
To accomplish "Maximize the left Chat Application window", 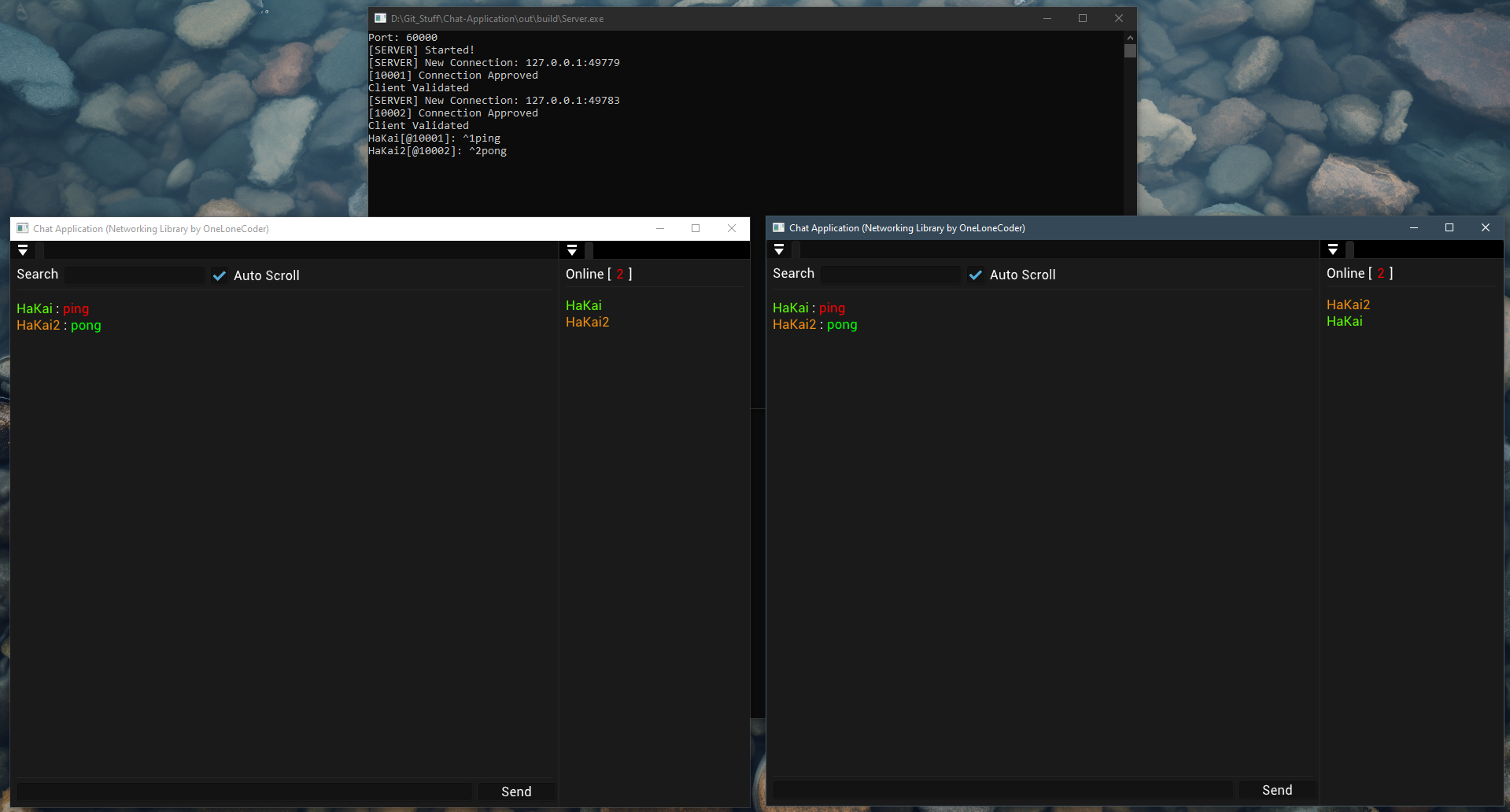I will pos(696,228).
